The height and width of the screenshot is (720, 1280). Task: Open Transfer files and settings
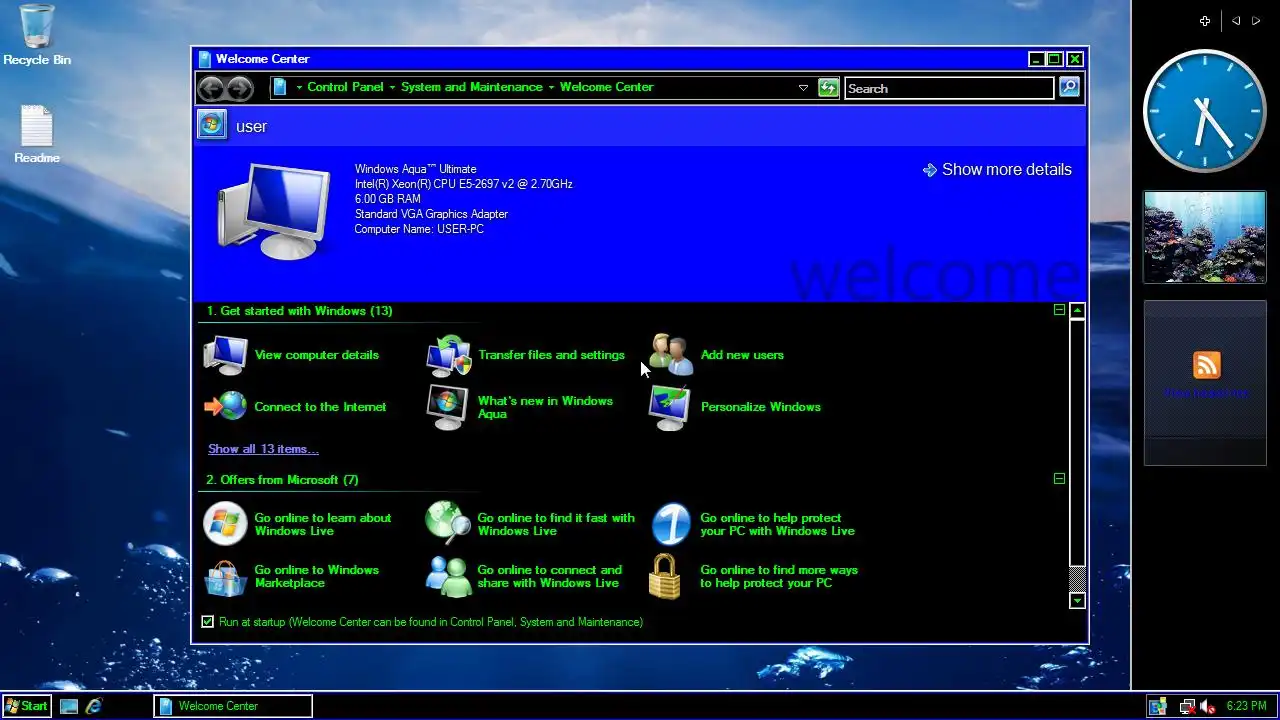[525, 355]
